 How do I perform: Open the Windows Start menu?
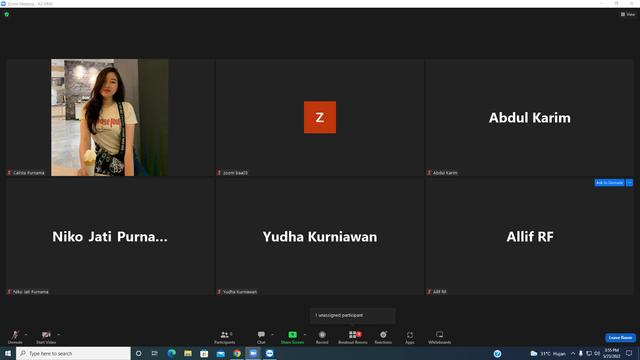(x=8, y=353)
